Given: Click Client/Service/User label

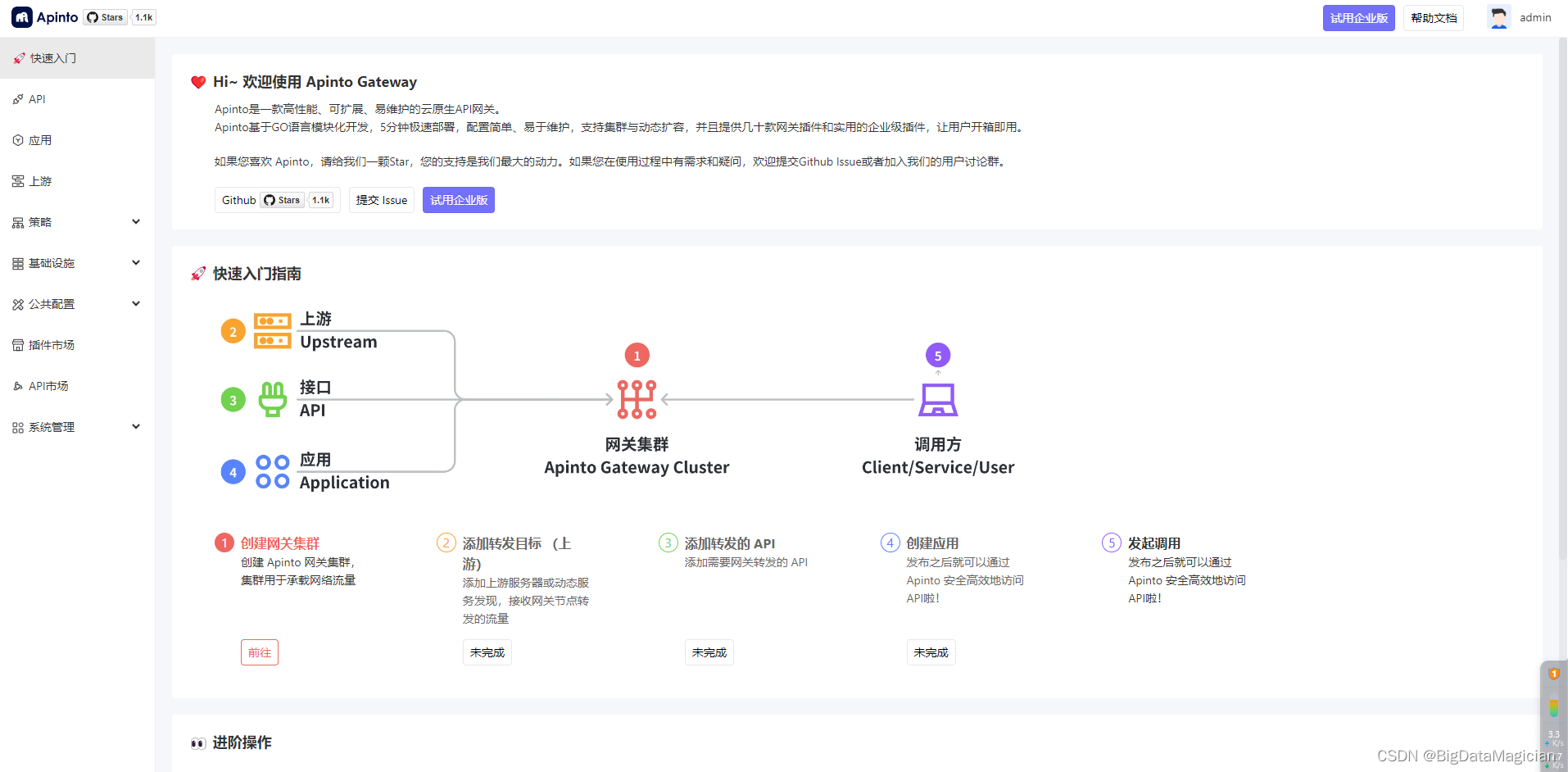Looking at the screenshot, I should pyautogui.click(x=938, y=467).
